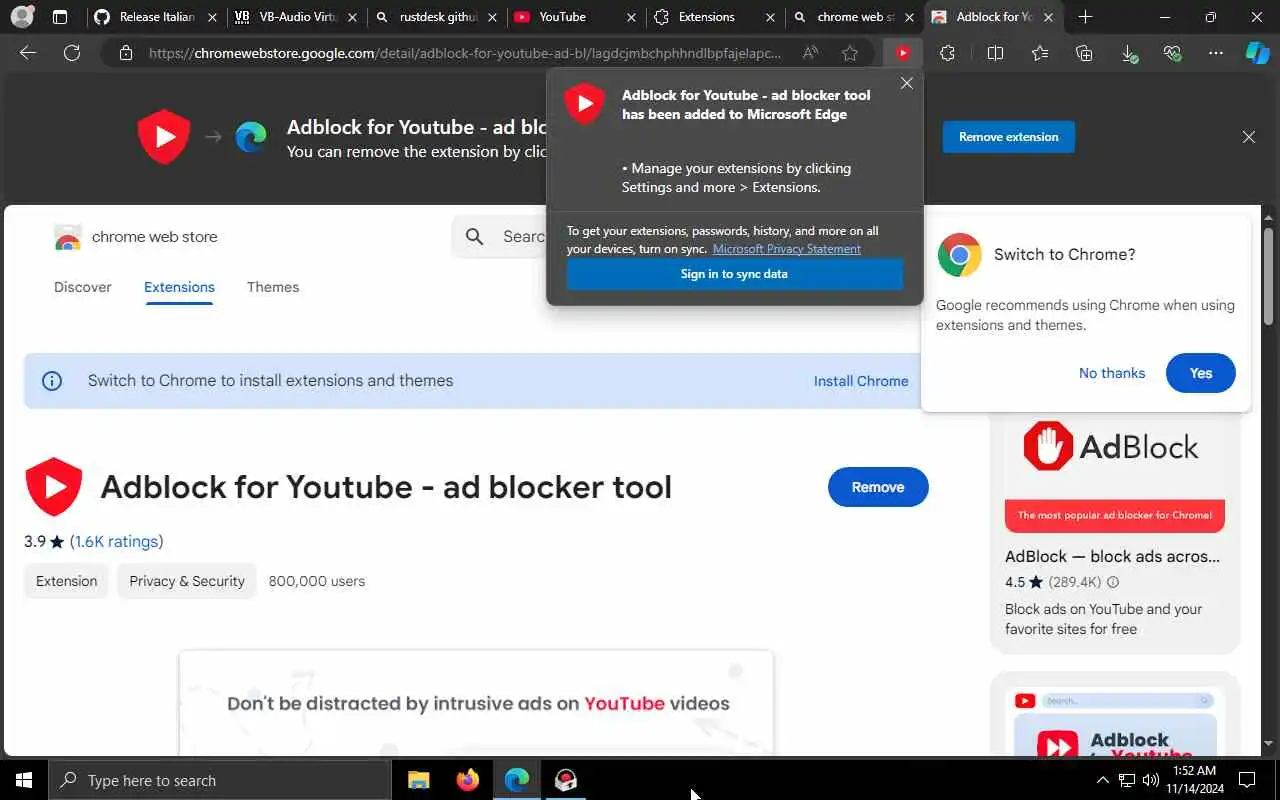This screenshot has width=1280, height=800.
Task: Switch to the rustdesk github search tab
Action: click(x=435, y=17)
